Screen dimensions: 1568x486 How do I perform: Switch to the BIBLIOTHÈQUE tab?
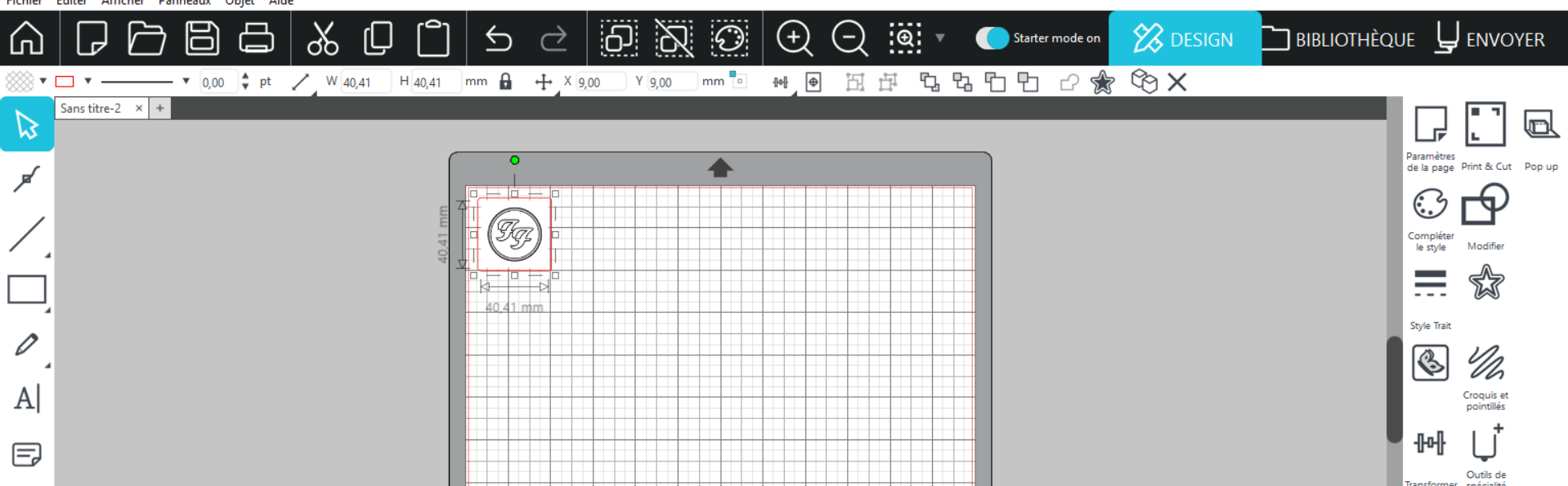click(1339, 39)
